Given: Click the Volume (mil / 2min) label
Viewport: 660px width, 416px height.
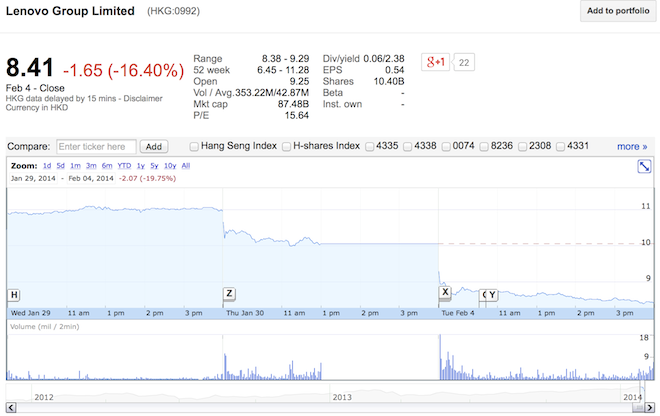Looking at the screenshot, I should (45, 327).
